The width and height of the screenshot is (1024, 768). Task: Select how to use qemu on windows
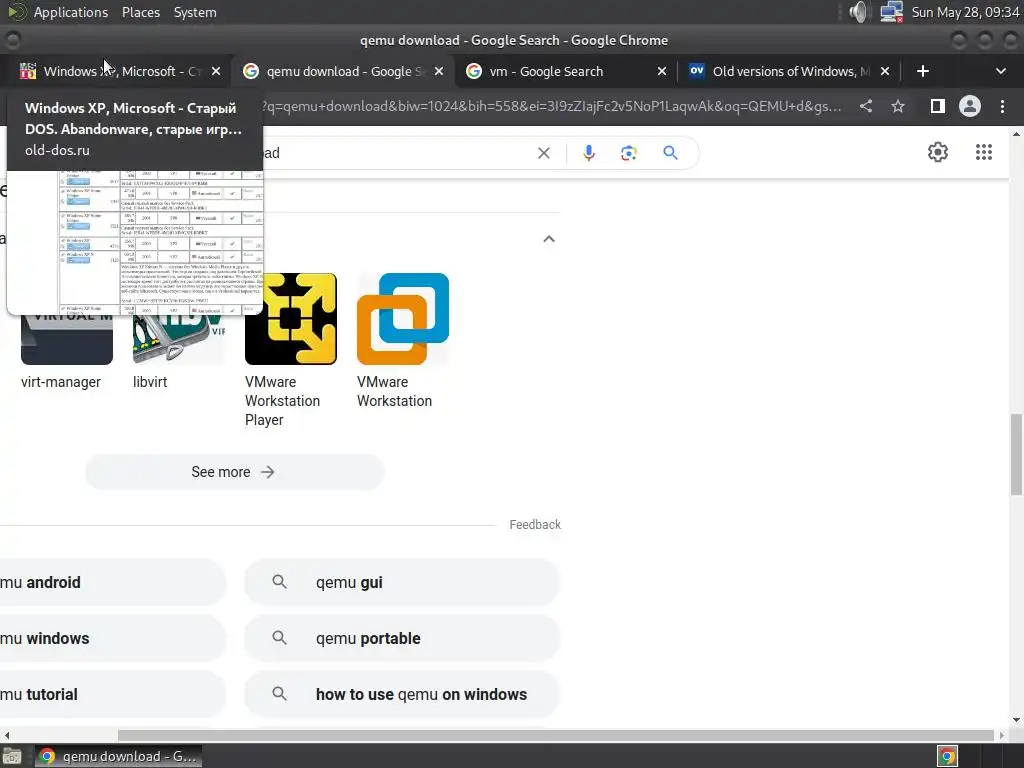coord(402,694)
